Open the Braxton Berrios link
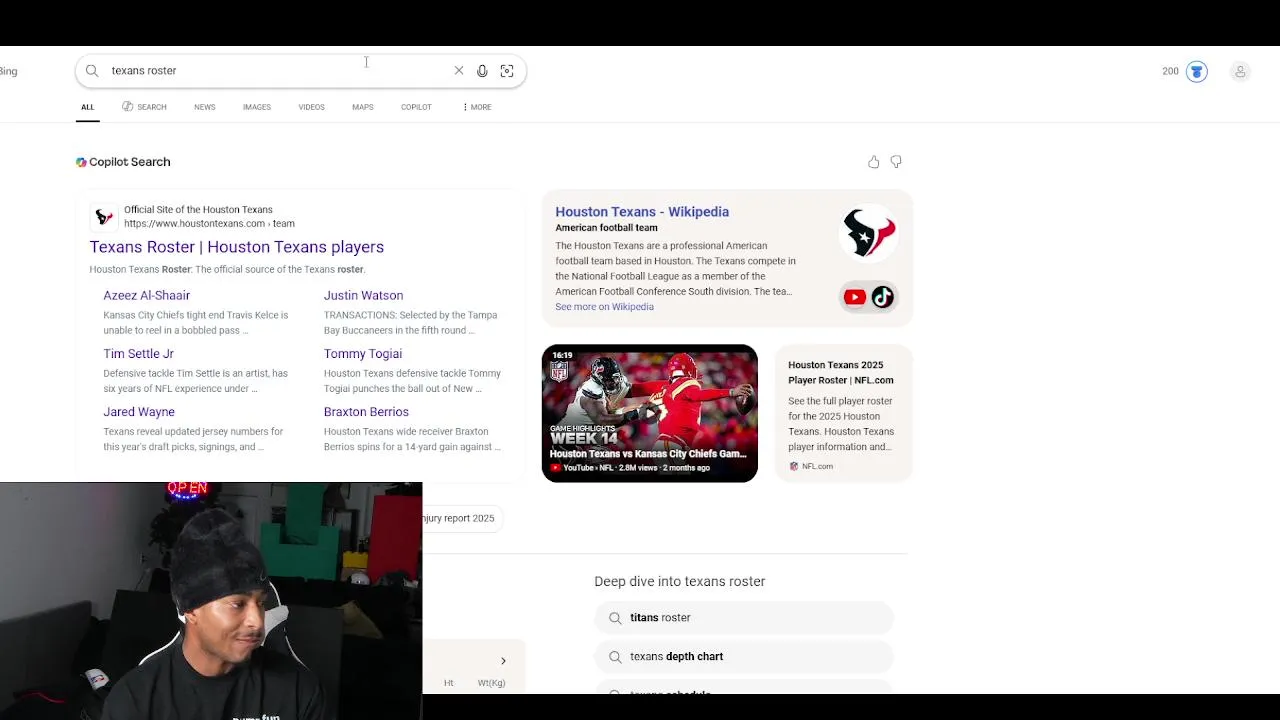 [366, 412]
